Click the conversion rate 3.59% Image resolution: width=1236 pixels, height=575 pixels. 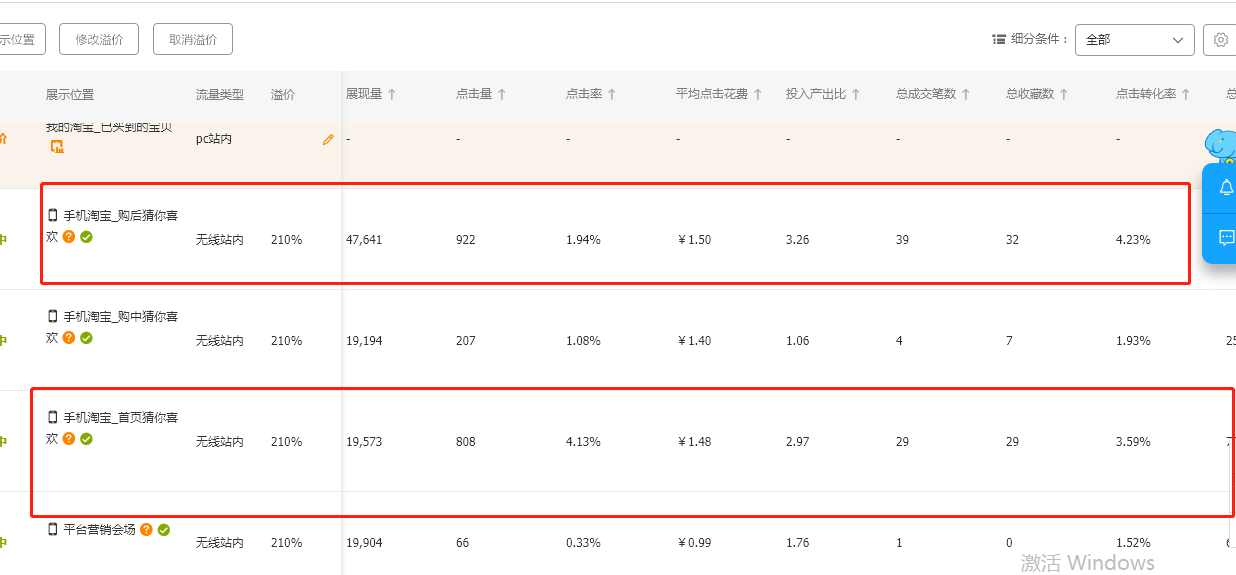pos(1133,442)
